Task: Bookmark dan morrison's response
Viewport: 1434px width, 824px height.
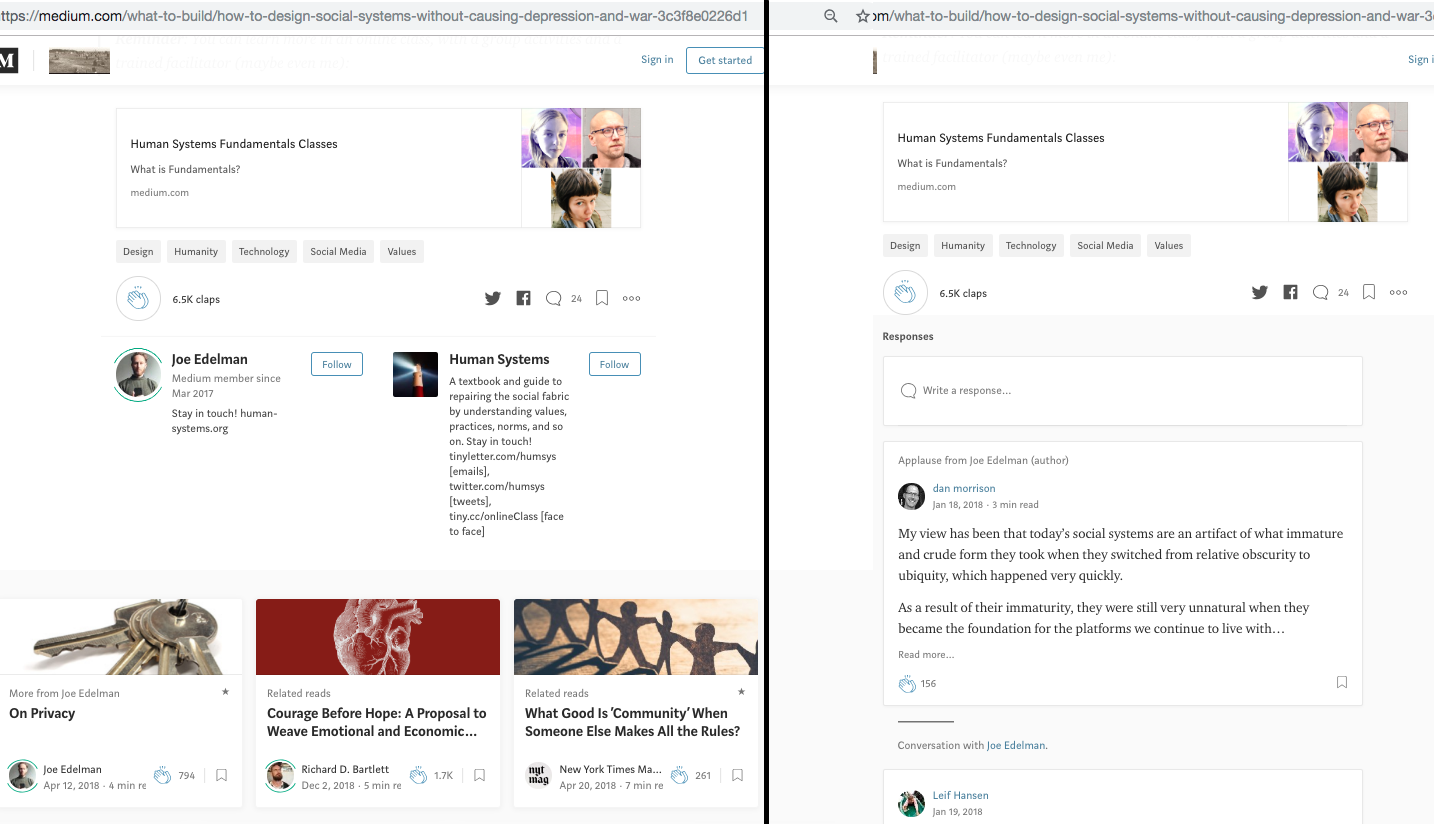Action: [x=1342, y=682]
